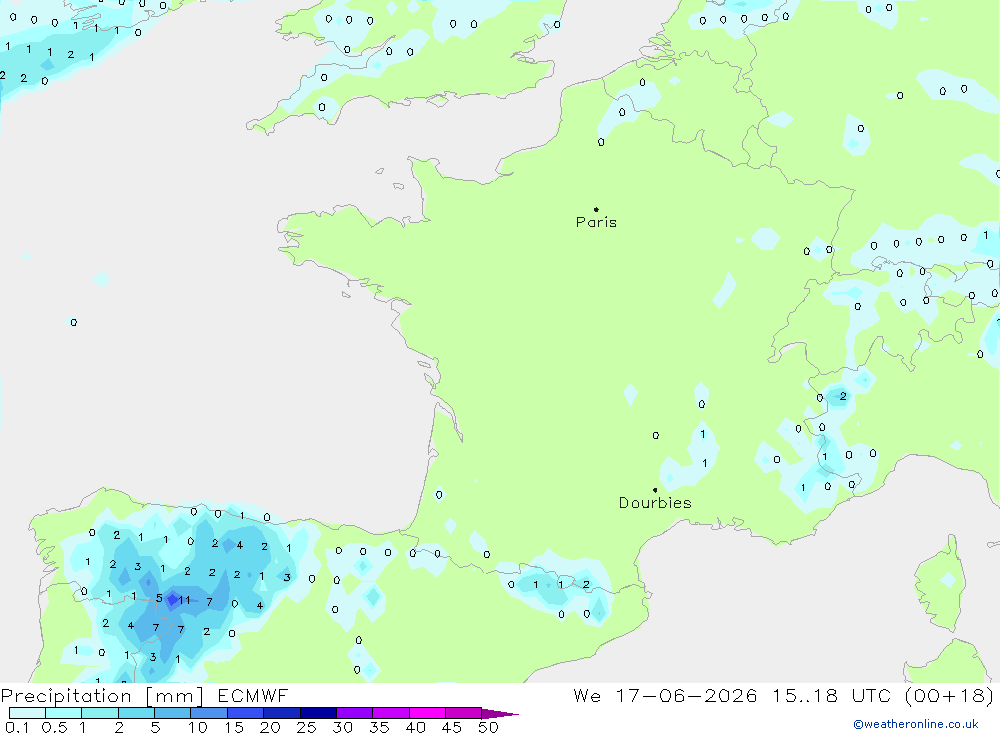
Task: Pick the 0.5–1 mm legend swatch
Action: coord(63,713)
